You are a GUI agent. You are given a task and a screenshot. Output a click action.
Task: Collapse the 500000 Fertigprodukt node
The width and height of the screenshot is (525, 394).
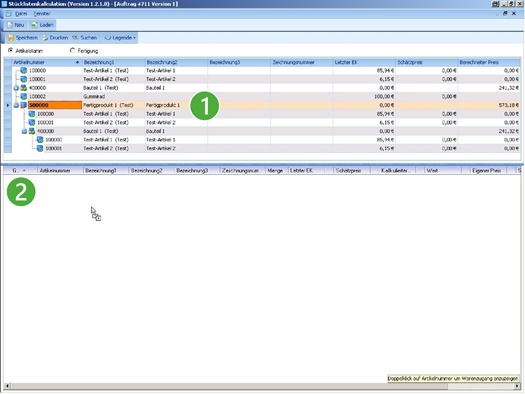pyautogui.click(x=16, y=105)
